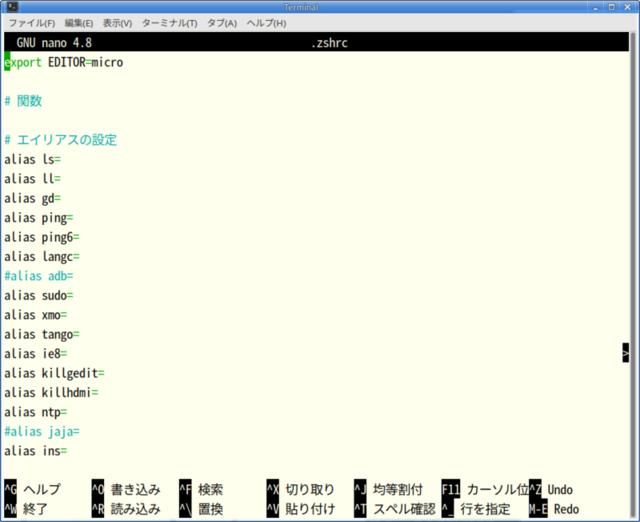Click the F11 カーソル位 shortcut hint

pyautogui.click(x=485, y=489)
